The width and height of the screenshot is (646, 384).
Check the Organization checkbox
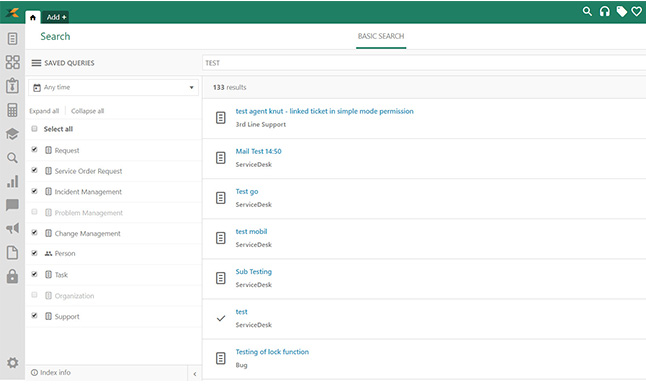[35, 295]
